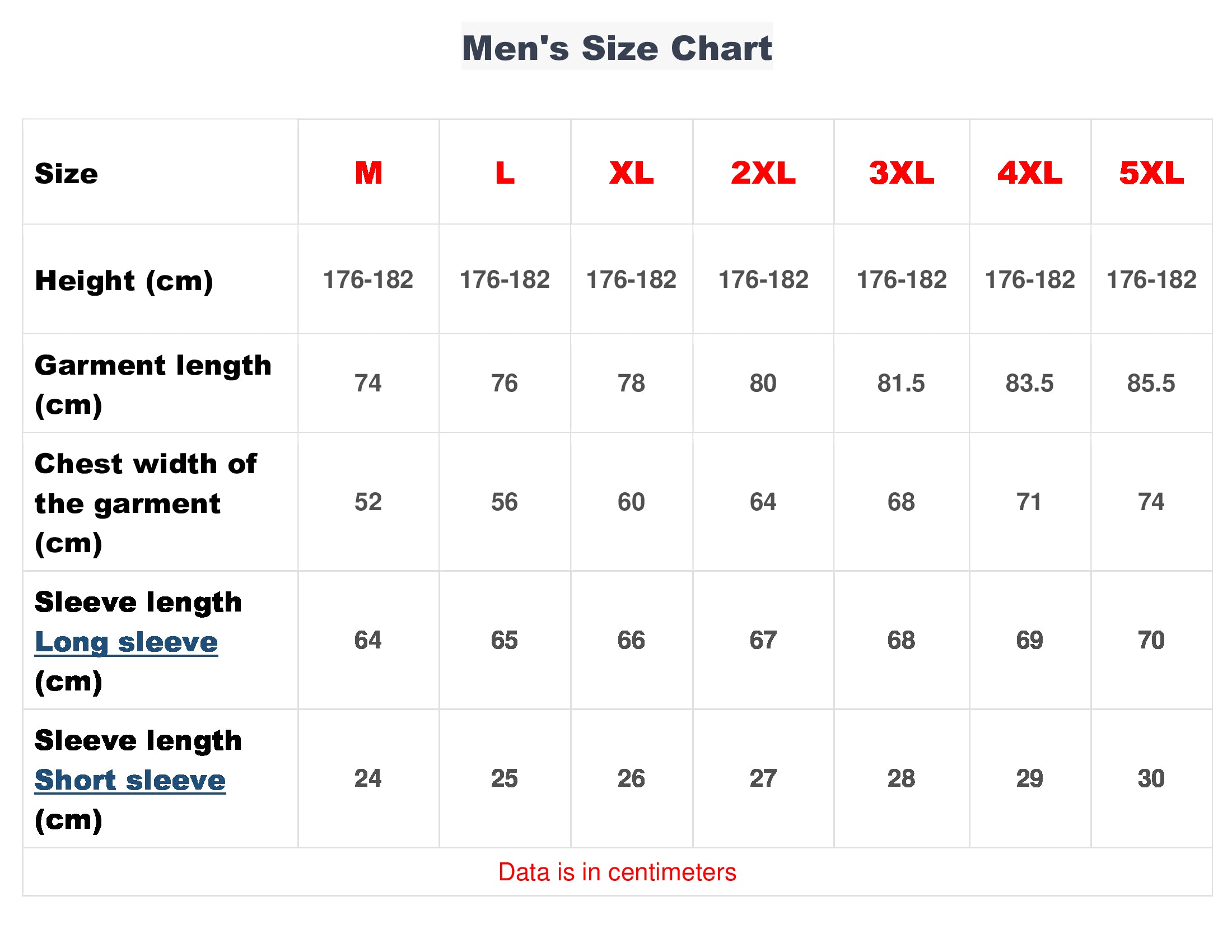Click long sleeve length value 70 for 5XL
The image size is (1232, 952).
(1151, 640)
